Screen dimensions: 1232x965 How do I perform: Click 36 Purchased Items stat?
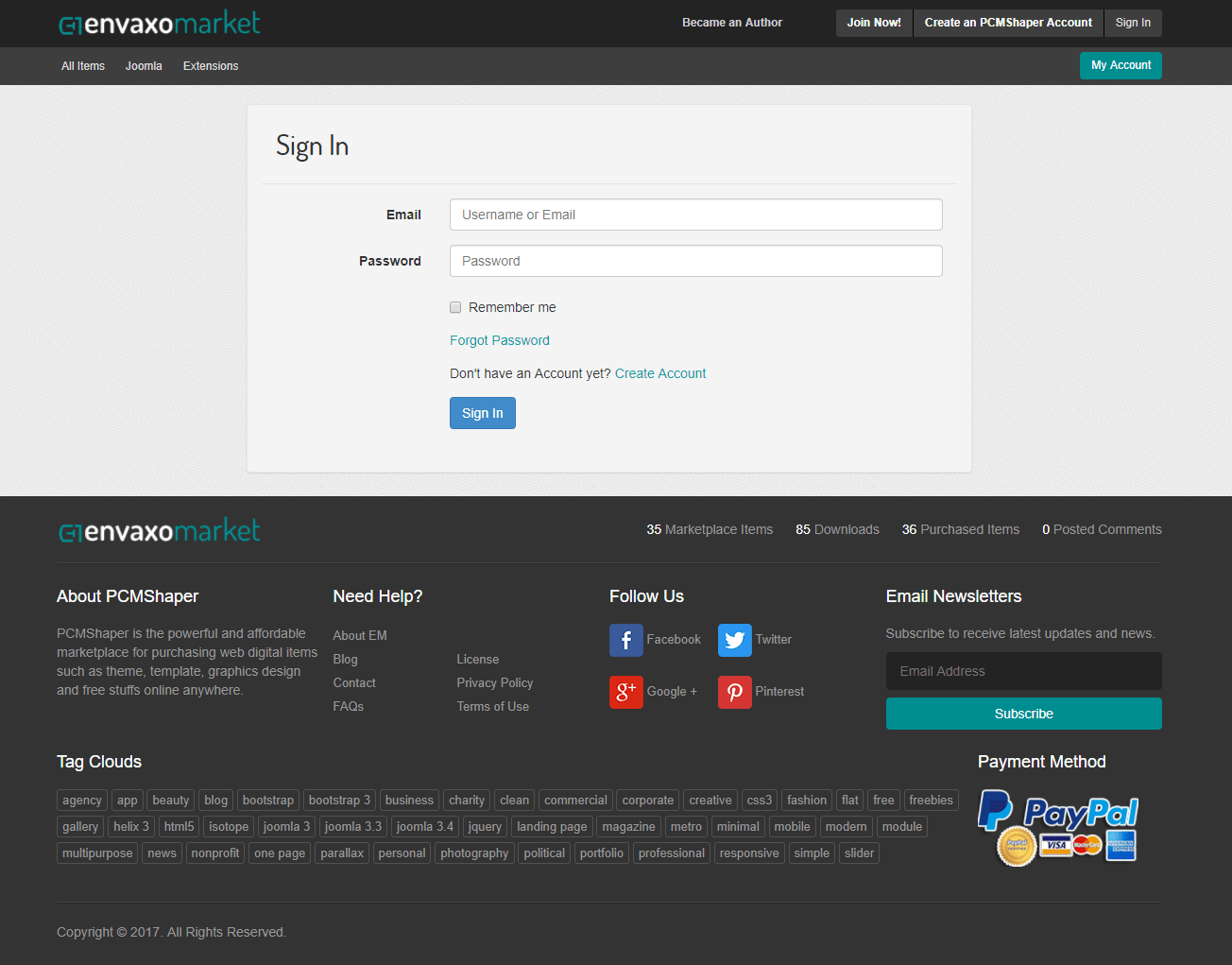click(x=961, y=529)
